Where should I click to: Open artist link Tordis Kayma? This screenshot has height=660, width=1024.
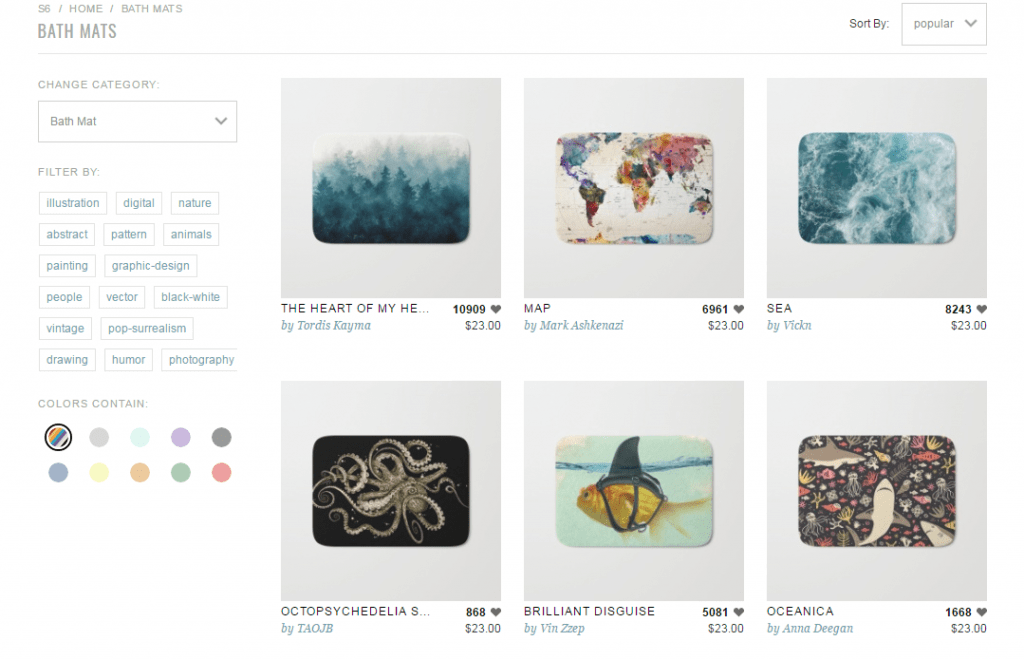pos(334,325)
